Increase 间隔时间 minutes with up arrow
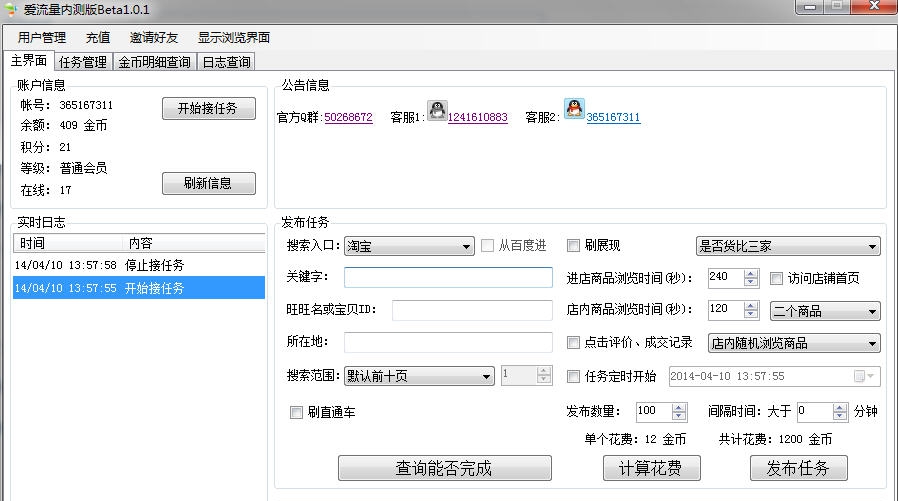The image size is (898, 501). point(840,408)
